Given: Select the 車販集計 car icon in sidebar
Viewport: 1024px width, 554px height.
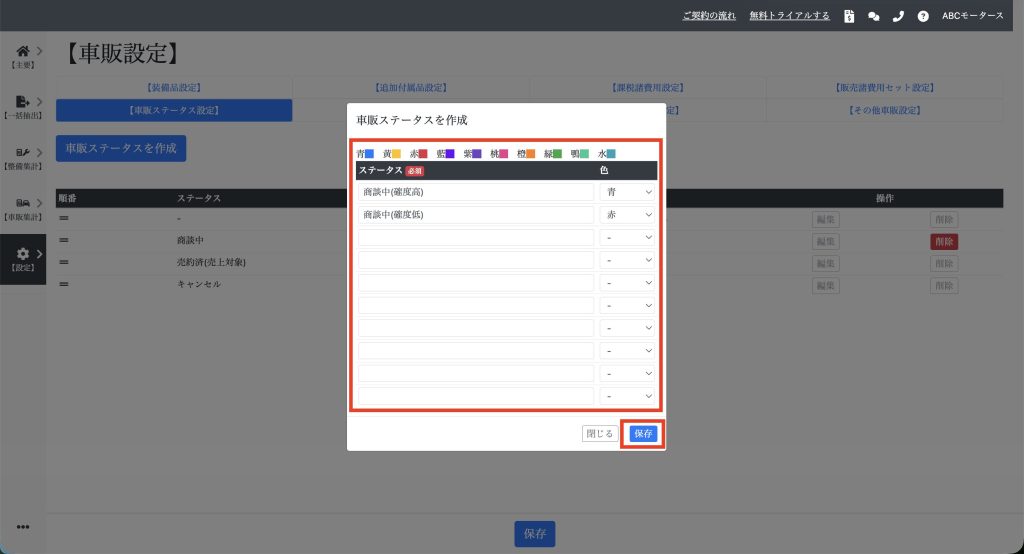Looking at the screenshot, I should click(23, 204).
